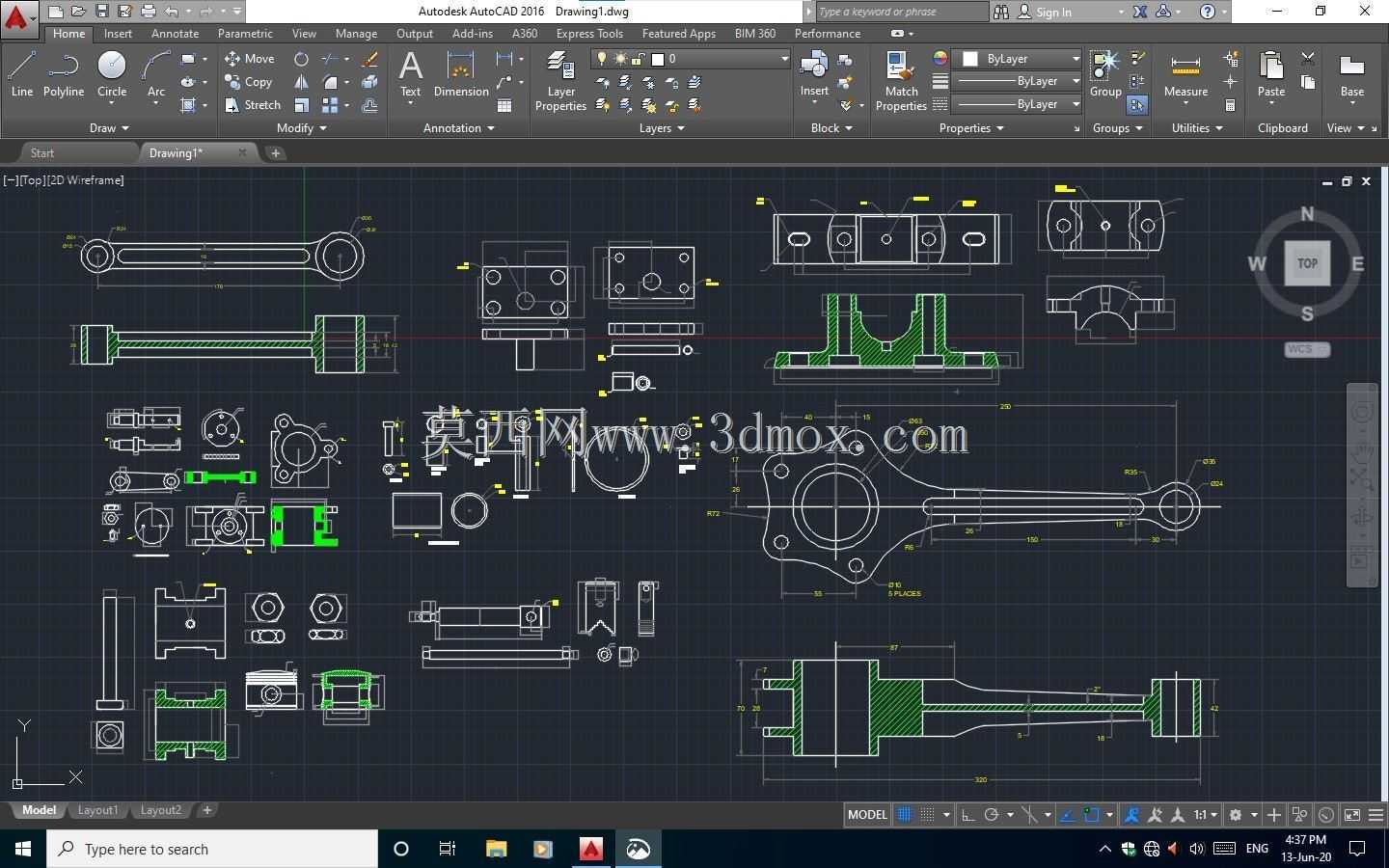Screen dimensions: 1389x868
Task: Open the Parametric ribbon tab
Action: [245, 34]
